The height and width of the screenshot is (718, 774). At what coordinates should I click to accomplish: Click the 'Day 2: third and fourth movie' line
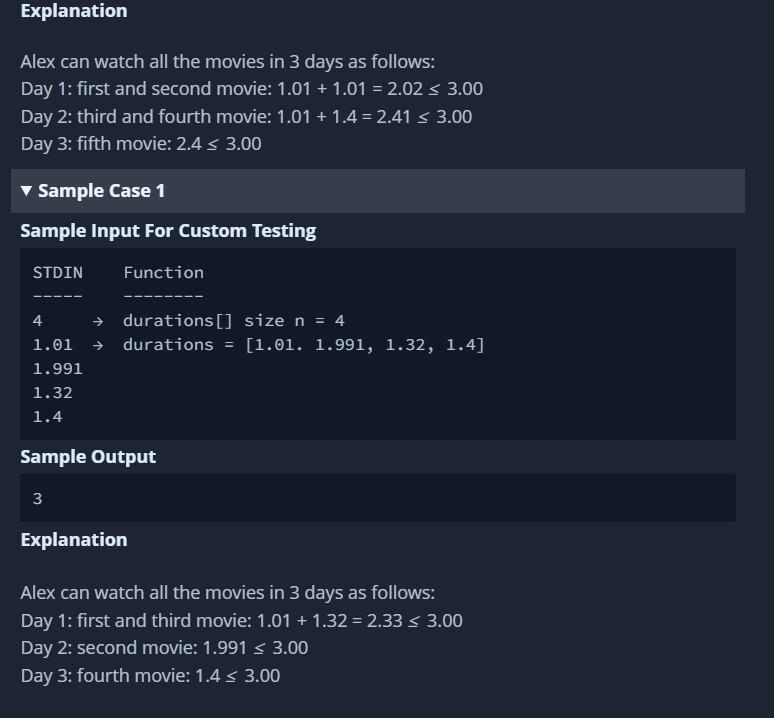(x=246, y=117)
